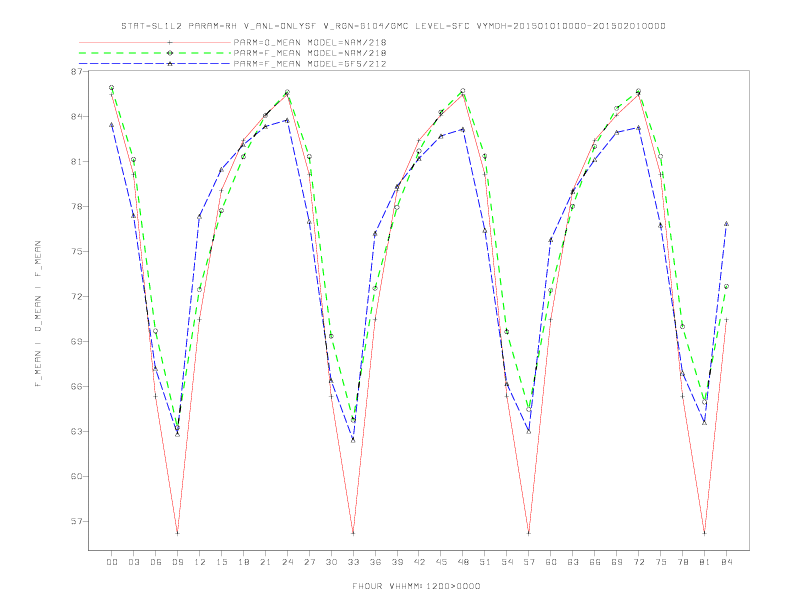
Task: Click x-axis tick label 15
Action: (x=221, y=562)
